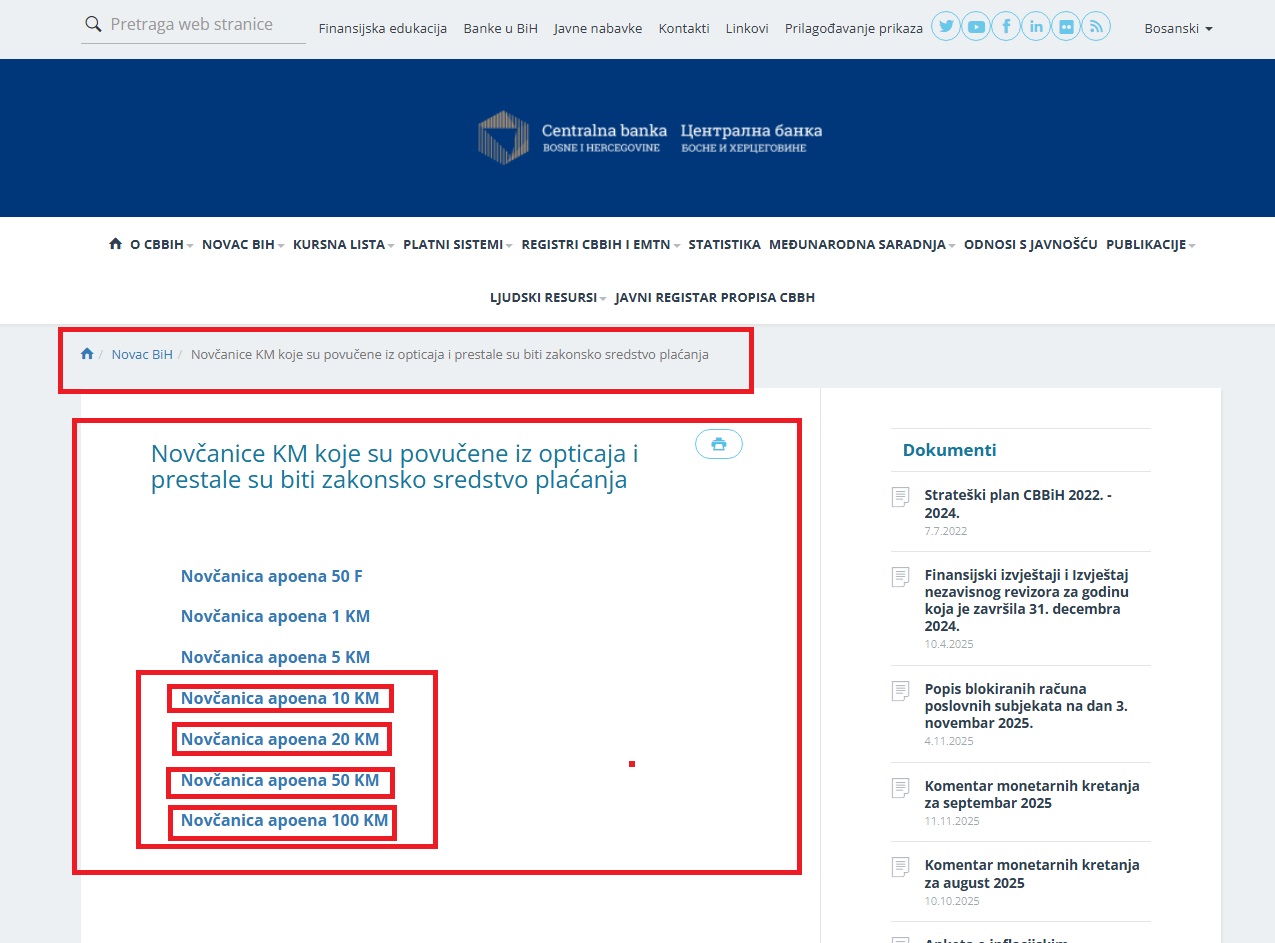Open JAVNI REGISTAR PROPISA CBBH menu item
The width and height of the screenshot is (1275, 943).
(714, 297)
